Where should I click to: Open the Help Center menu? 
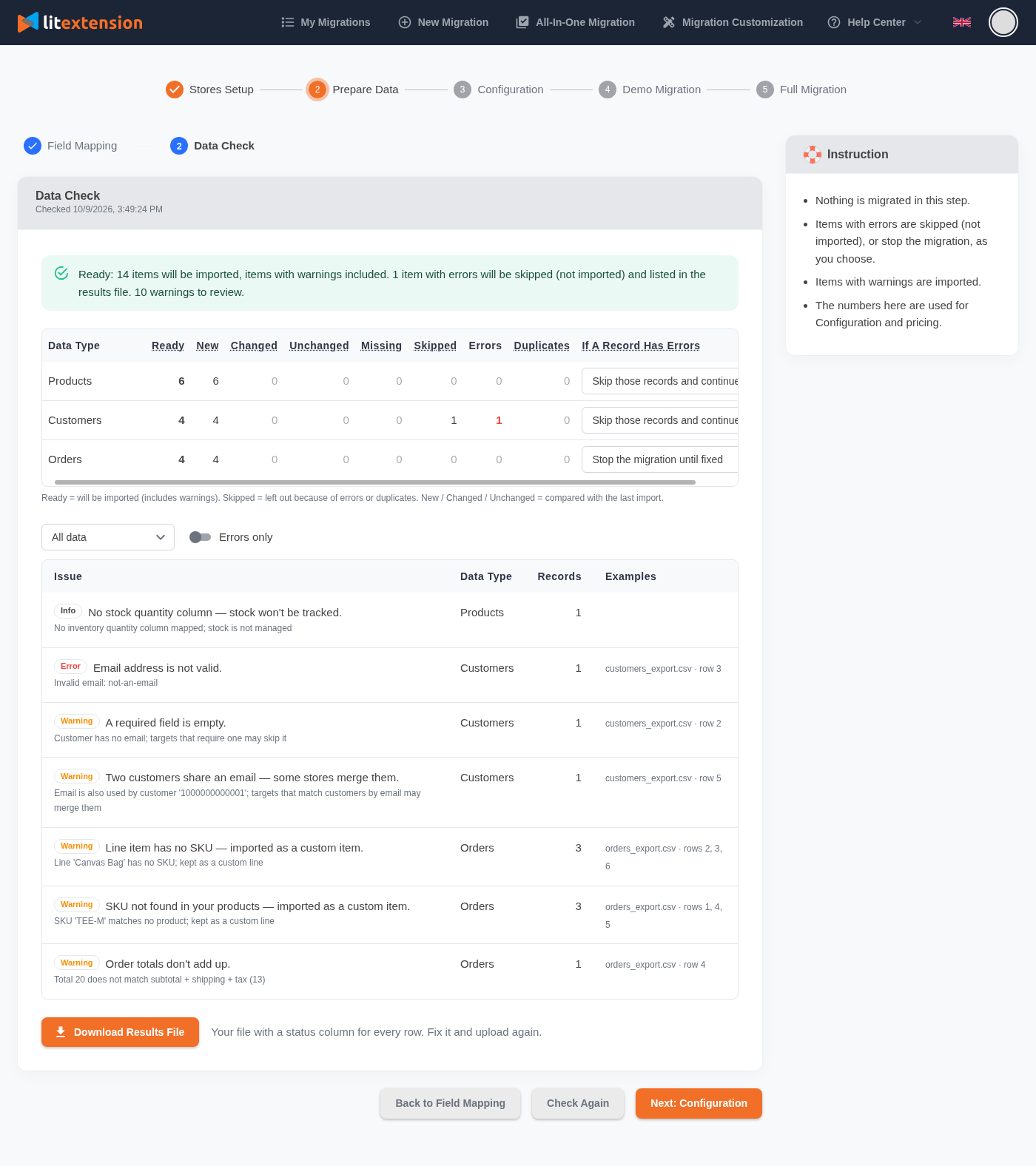[876, 22]
